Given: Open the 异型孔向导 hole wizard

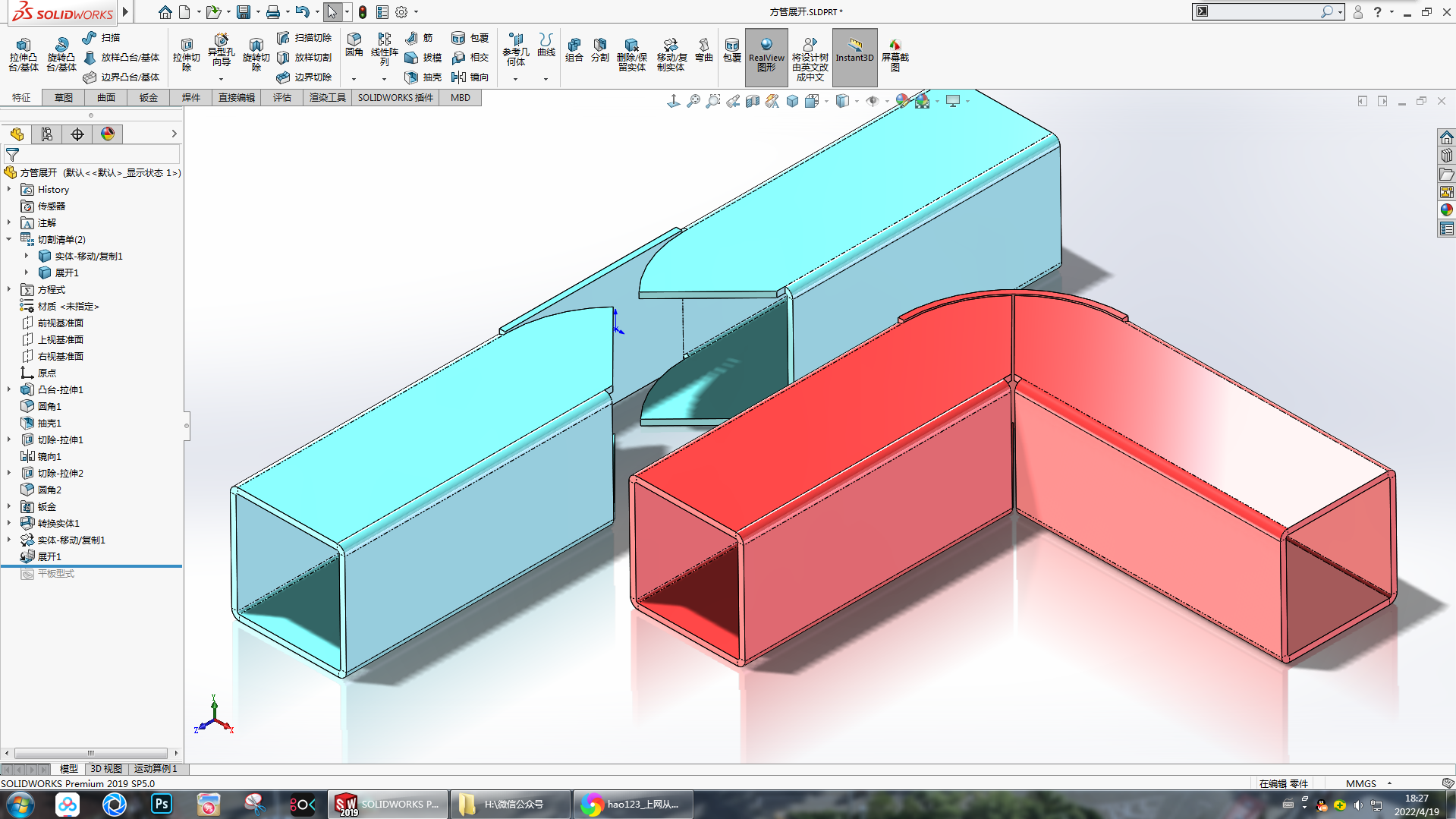Looking at the screenshot, I should 221,50.
